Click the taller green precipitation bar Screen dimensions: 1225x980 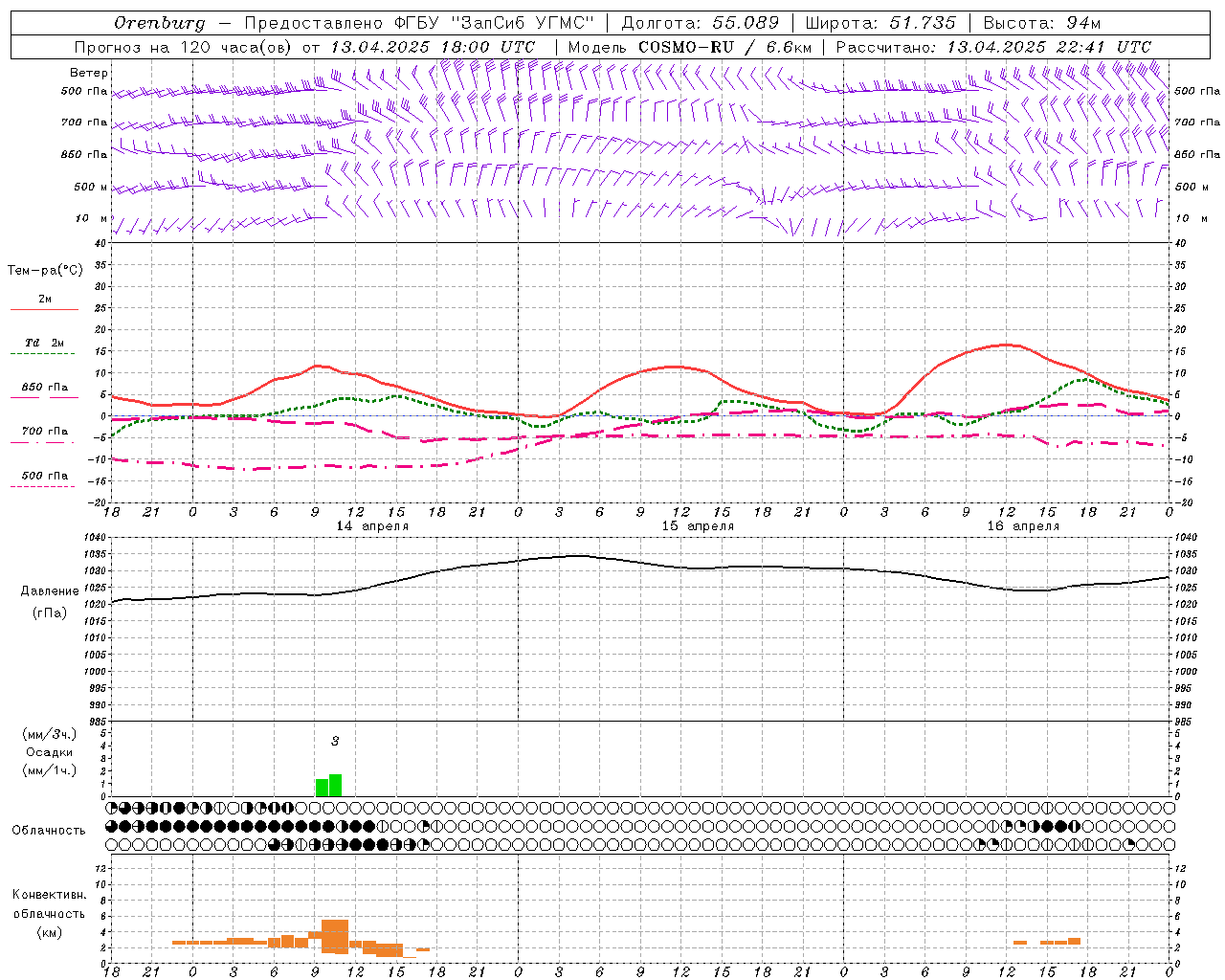click(335, 786)
